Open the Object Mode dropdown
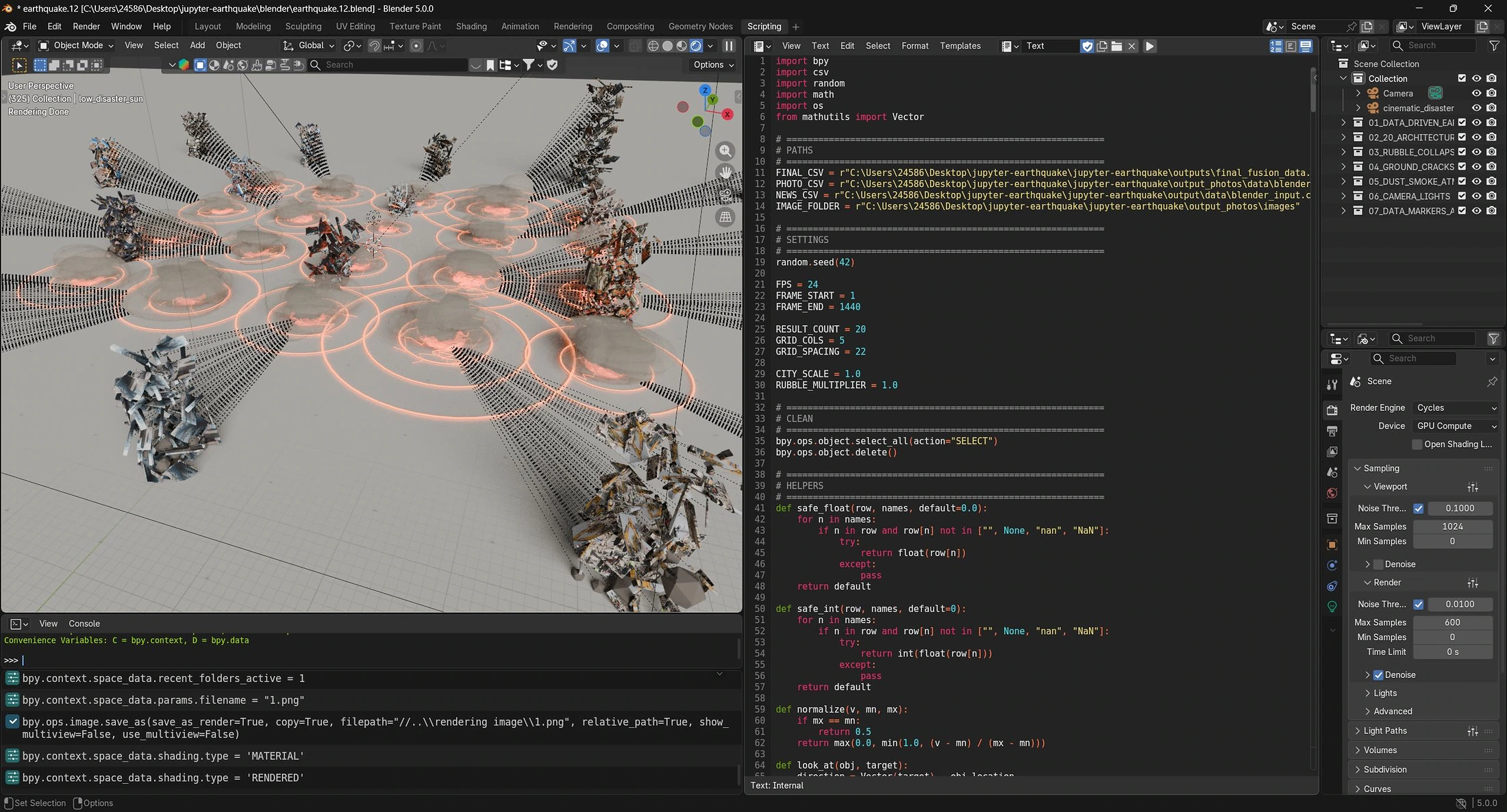Image resolution: width=1507 pixels, height=812 pixels. (x=77, y=45)
